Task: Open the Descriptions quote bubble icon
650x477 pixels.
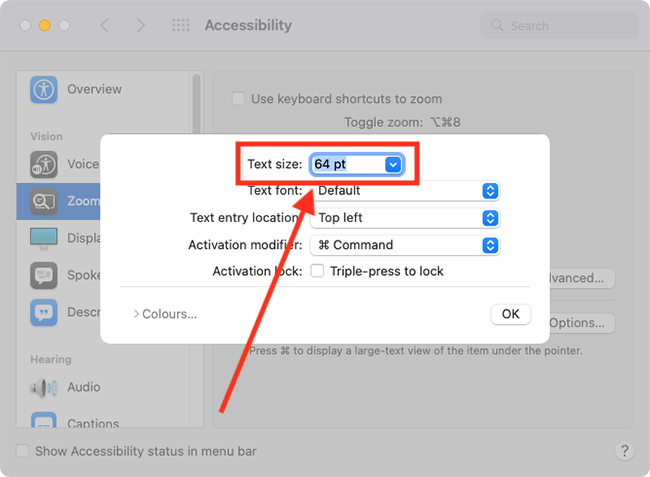Action: pos(44,312)
